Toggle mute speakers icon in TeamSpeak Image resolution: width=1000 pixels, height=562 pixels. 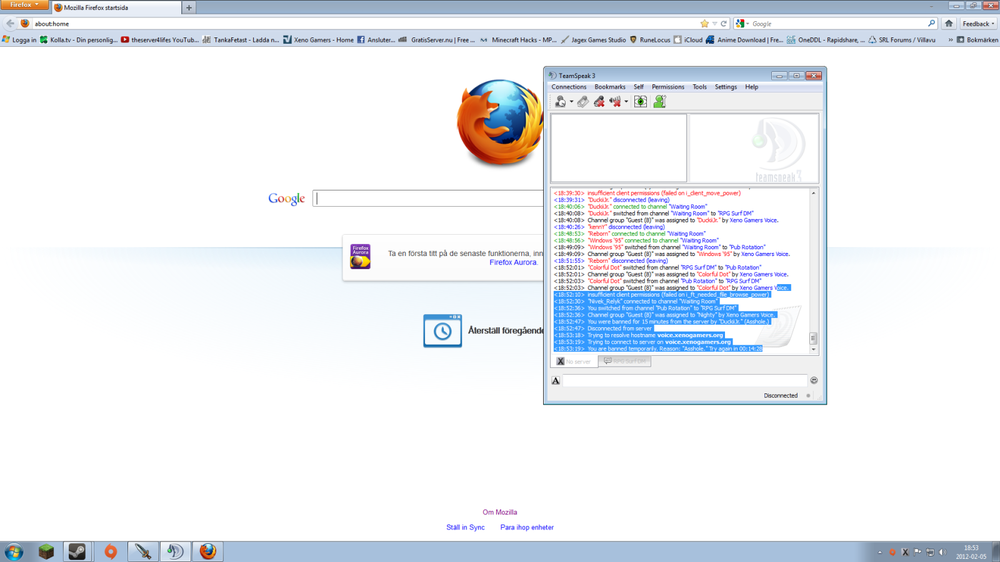(x=615, y=101)
